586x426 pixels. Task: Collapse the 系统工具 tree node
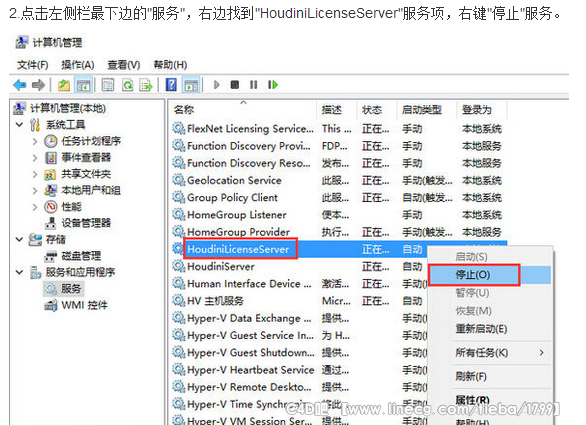19,124
